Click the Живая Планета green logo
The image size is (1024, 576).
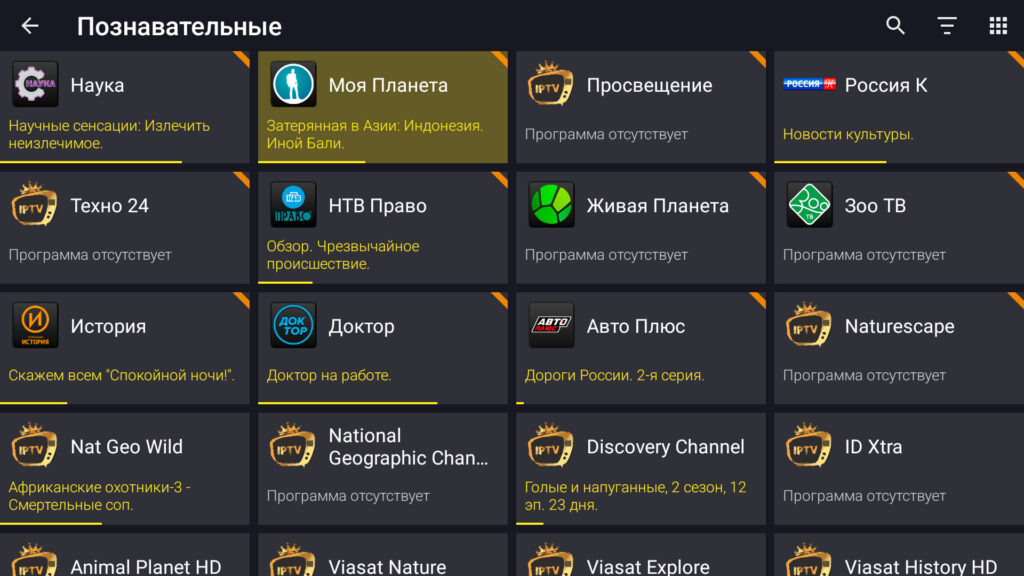[x=551, y=204]
